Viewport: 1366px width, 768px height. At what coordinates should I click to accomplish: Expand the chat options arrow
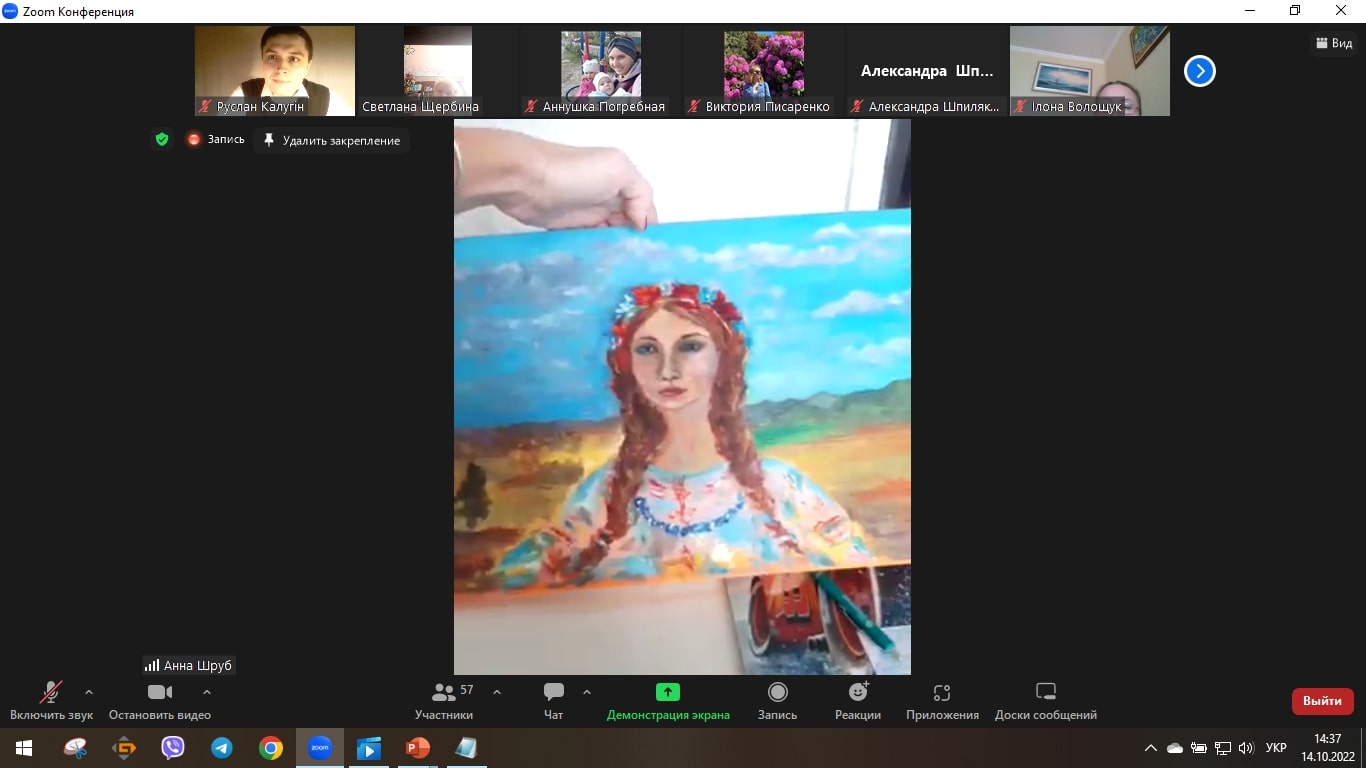click(587, 692)
